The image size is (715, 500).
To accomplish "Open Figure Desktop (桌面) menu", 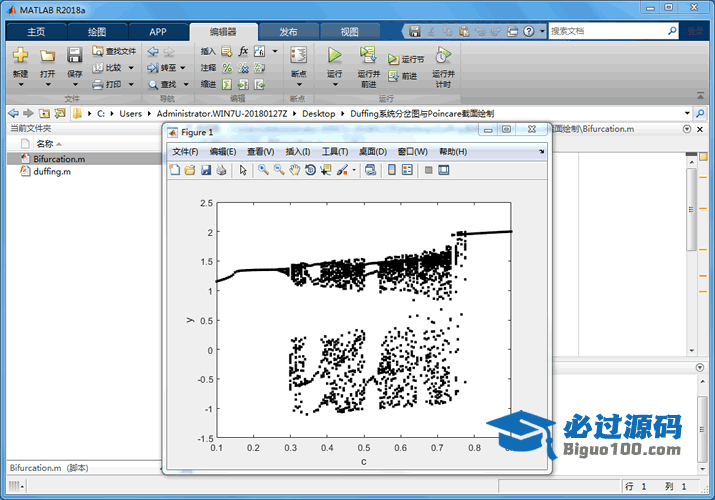I will tap(373, 151).
